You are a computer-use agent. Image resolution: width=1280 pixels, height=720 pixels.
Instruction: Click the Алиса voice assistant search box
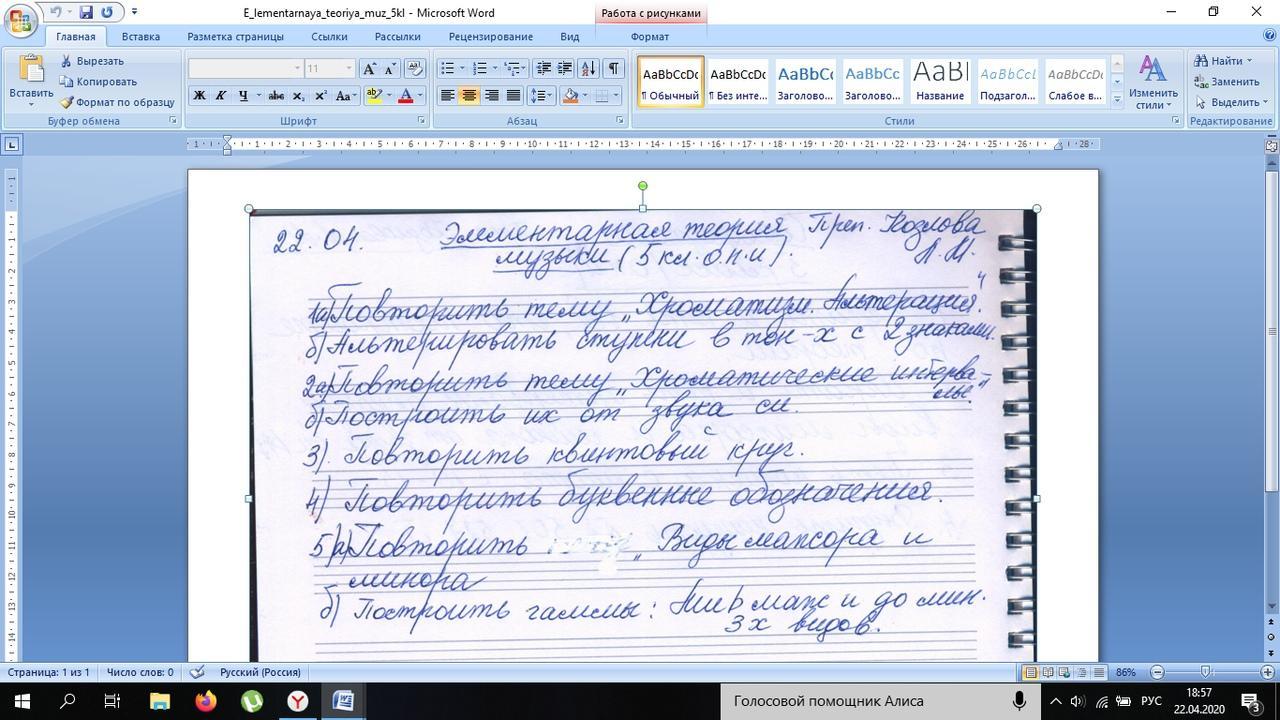click(x=880, y=701)
